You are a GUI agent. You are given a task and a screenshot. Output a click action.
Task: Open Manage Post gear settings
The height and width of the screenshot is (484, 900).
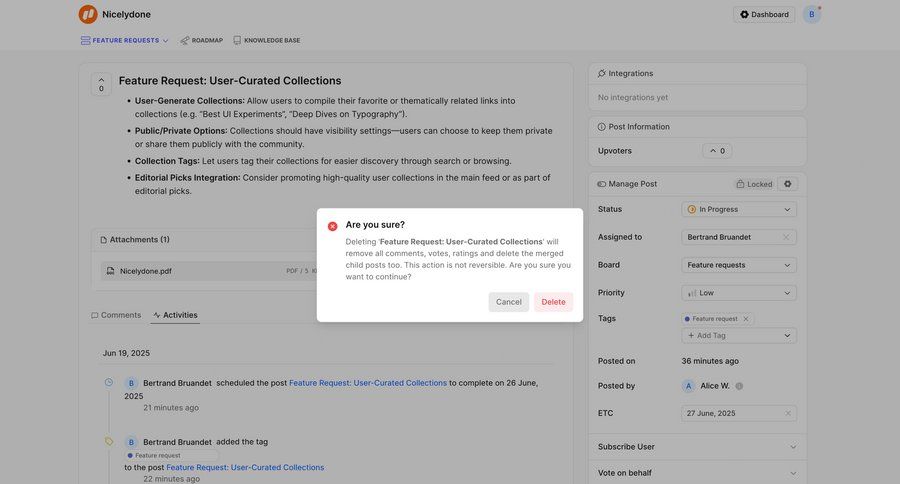788,184
